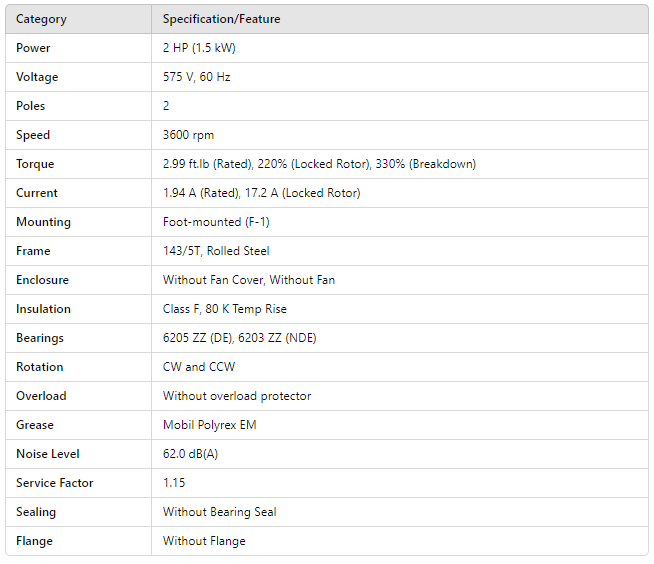Click the 575 V, 60 Hz cell

pyautogui.click(x=196, y=77)
